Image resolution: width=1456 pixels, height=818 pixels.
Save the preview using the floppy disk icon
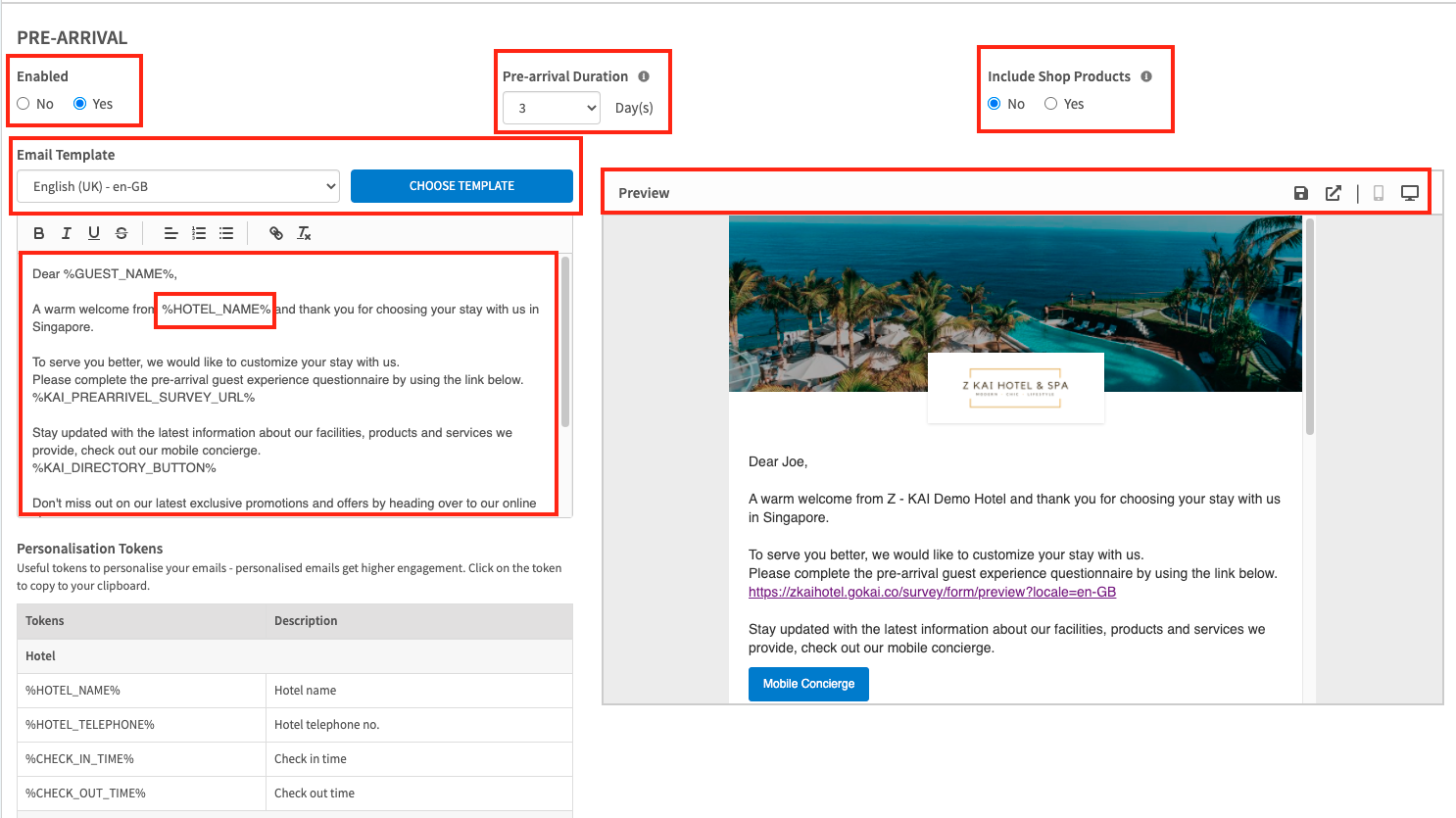[x=1301, y=193]
